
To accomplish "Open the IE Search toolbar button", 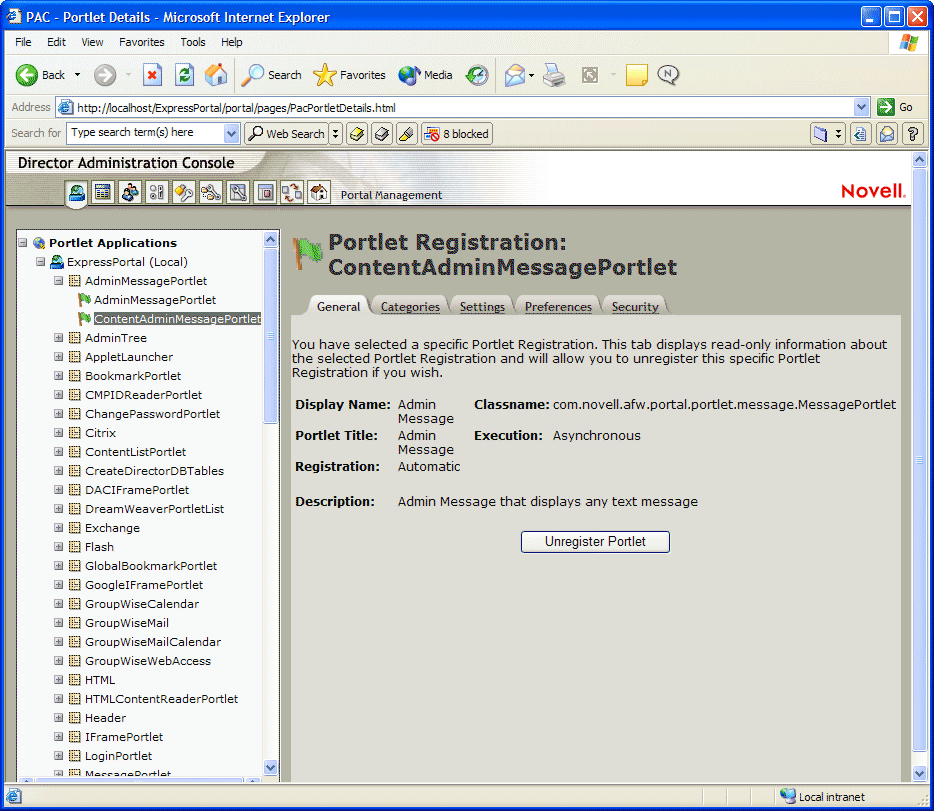I will [x=272, y=75].
